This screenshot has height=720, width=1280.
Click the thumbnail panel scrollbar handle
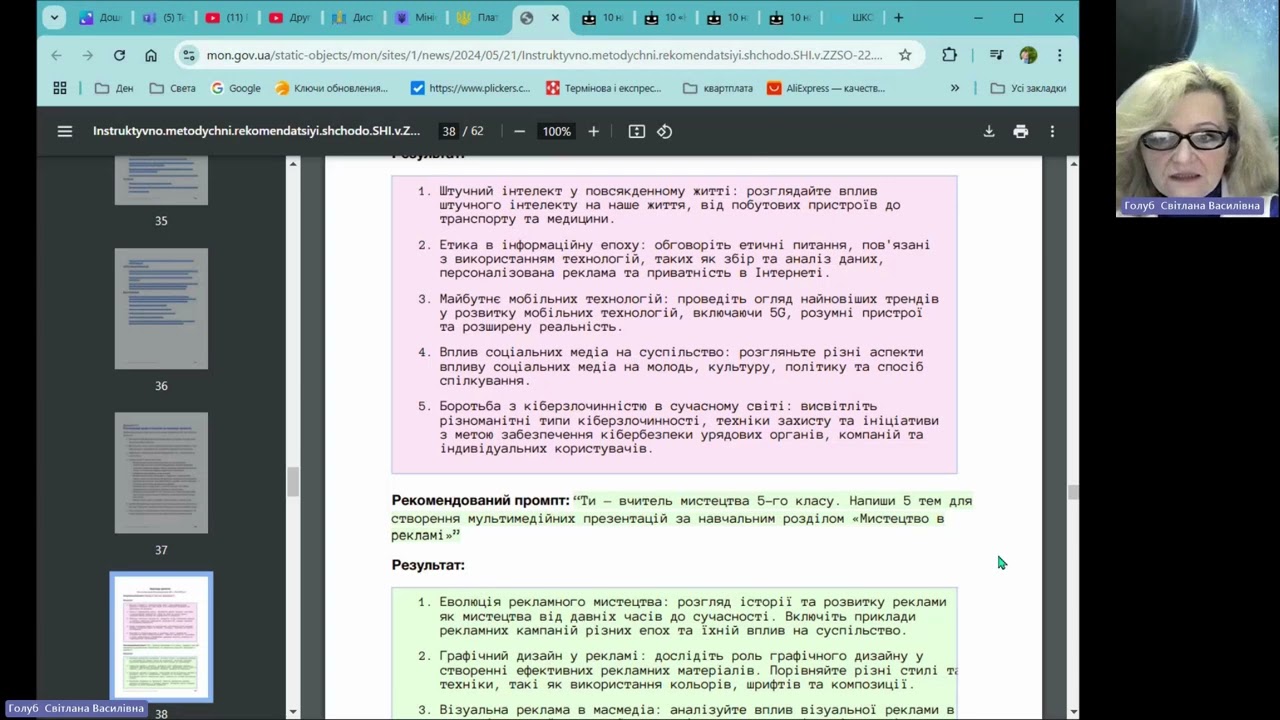point(293,482)
